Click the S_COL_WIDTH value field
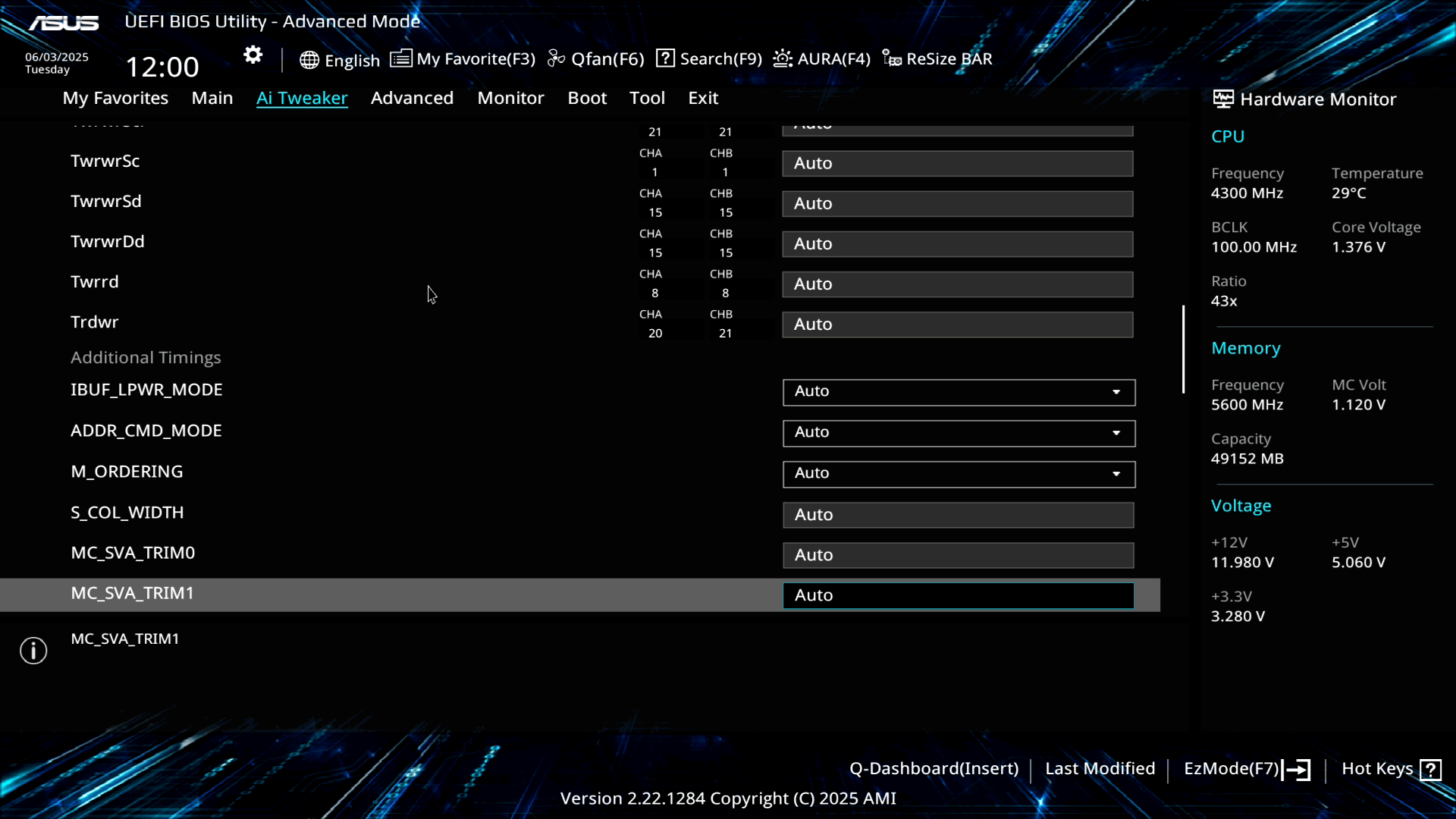Screen dimensions: 1456x819 [x=958, y=515]
